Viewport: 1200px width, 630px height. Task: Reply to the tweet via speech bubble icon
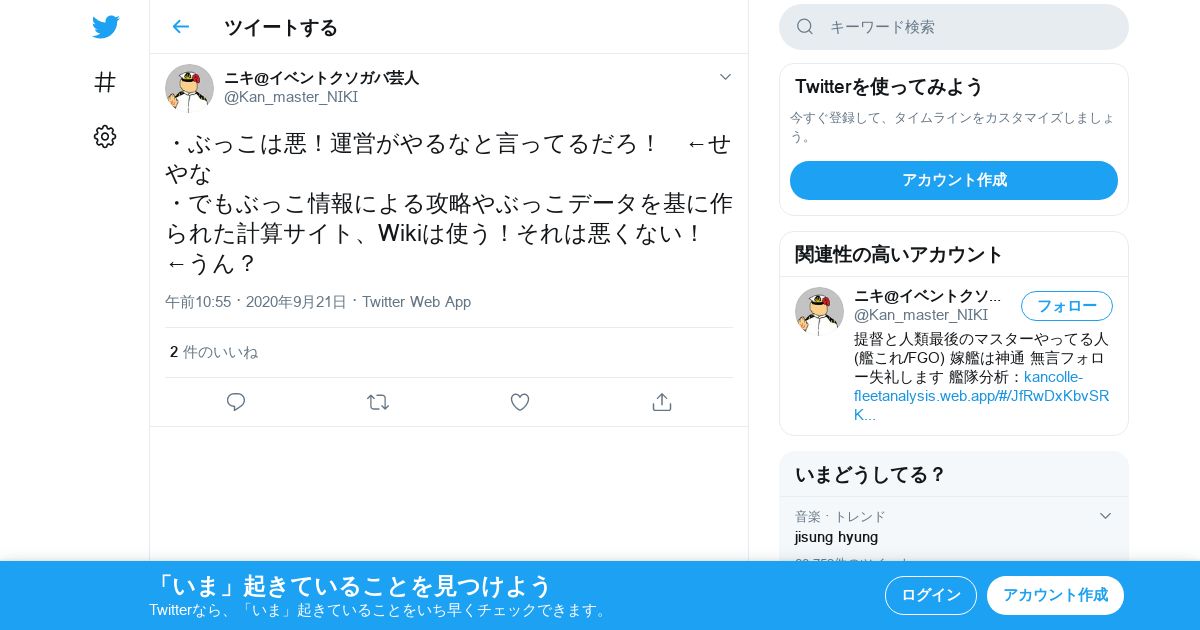236,402
